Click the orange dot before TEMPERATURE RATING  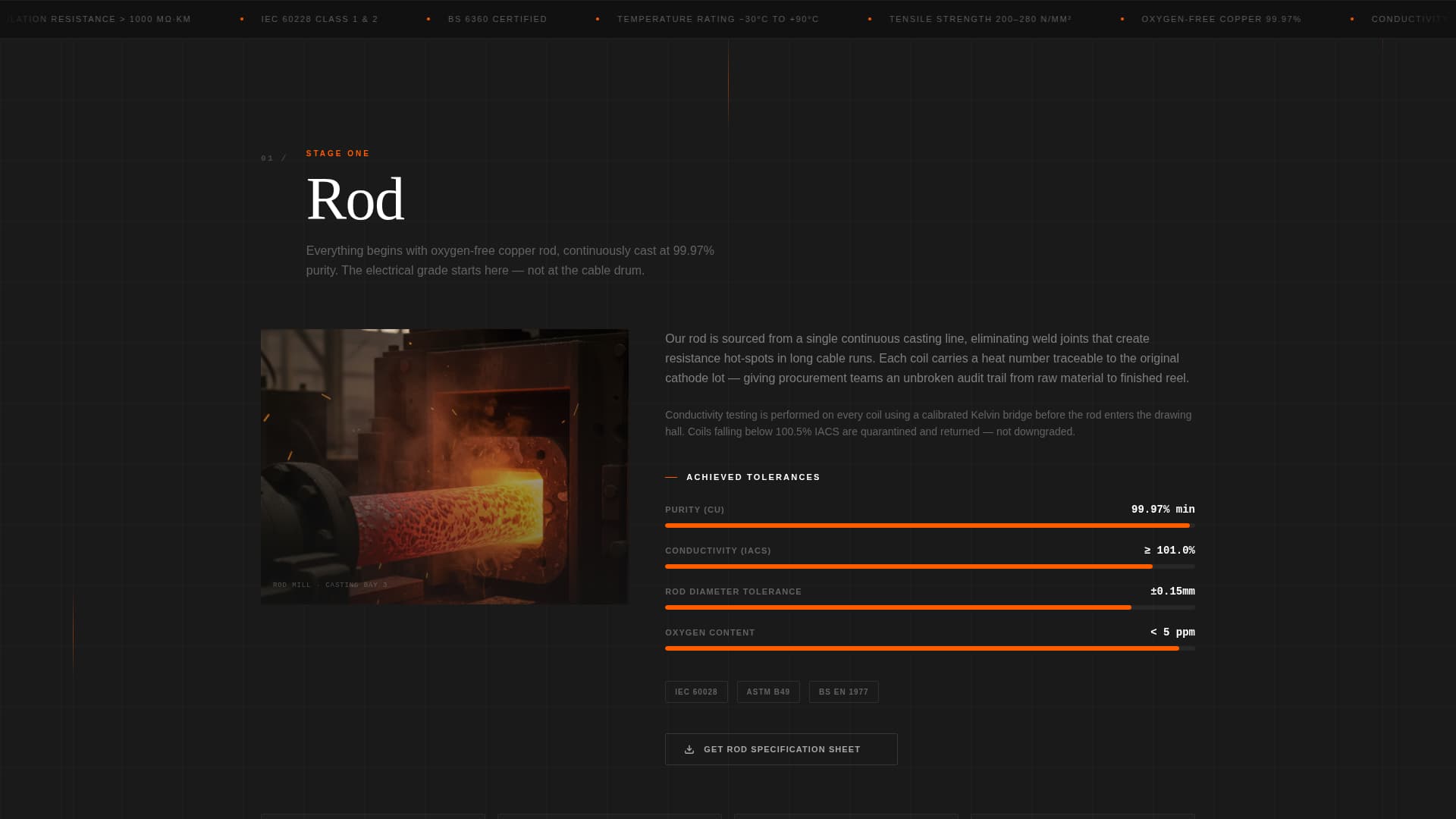coord(598,19)
